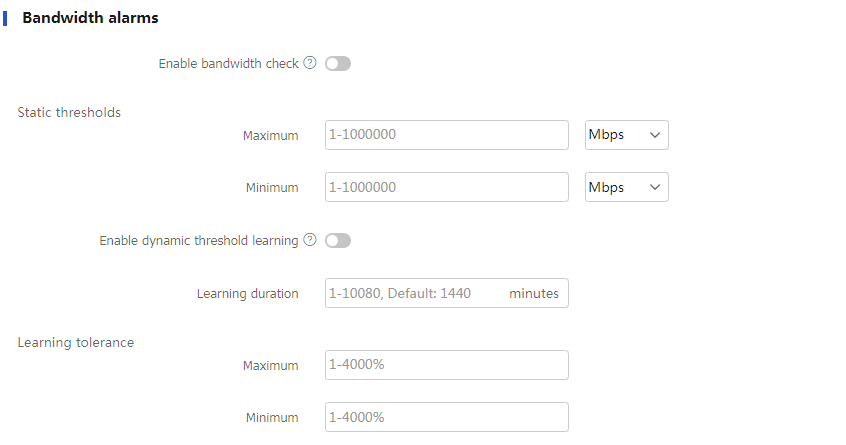Click the Static thresholds group label

pyautogui.click(x=69, y=112)
